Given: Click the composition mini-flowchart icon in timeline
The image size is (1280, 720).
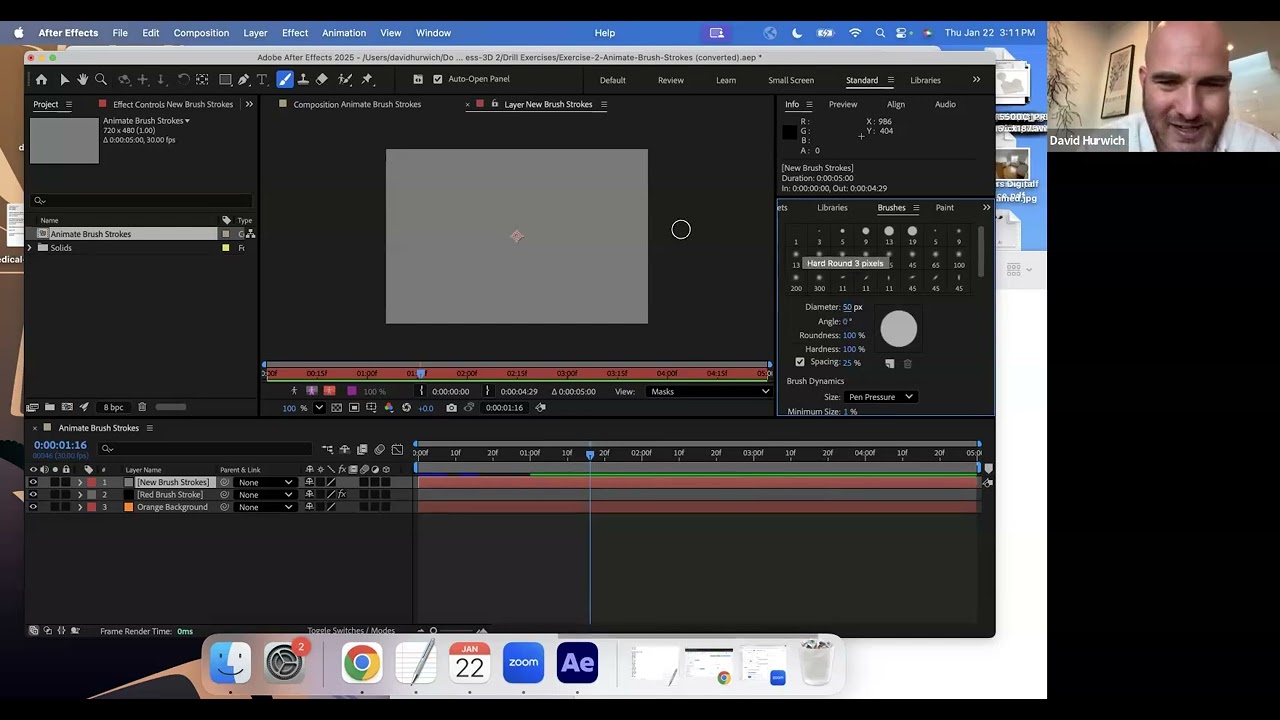Looking at the screenshot, I should [327, 449].
